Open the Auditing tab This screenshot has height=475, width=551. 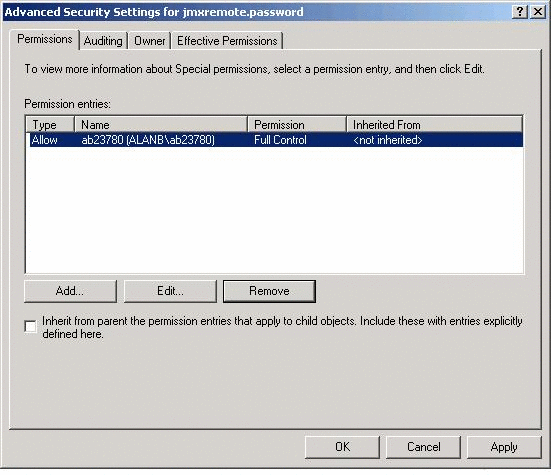(x=103, y=41)
